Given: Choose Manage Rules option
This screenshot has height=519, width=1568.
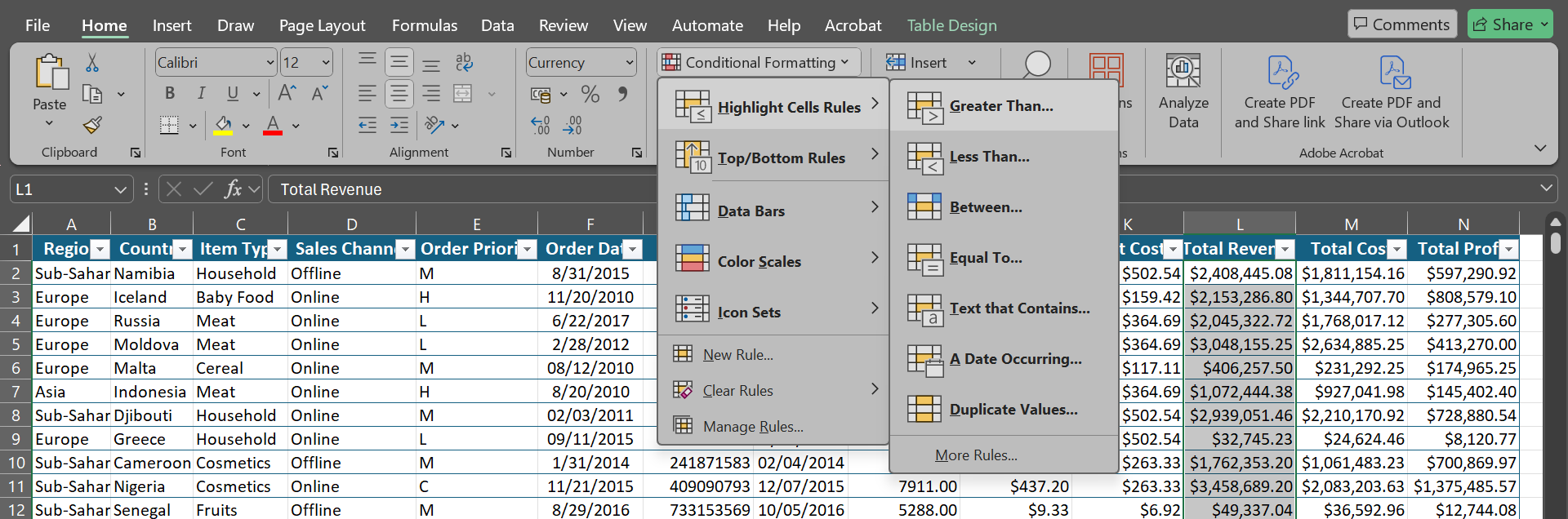Looking at the screenshot, I should click(x=773, y=426).
